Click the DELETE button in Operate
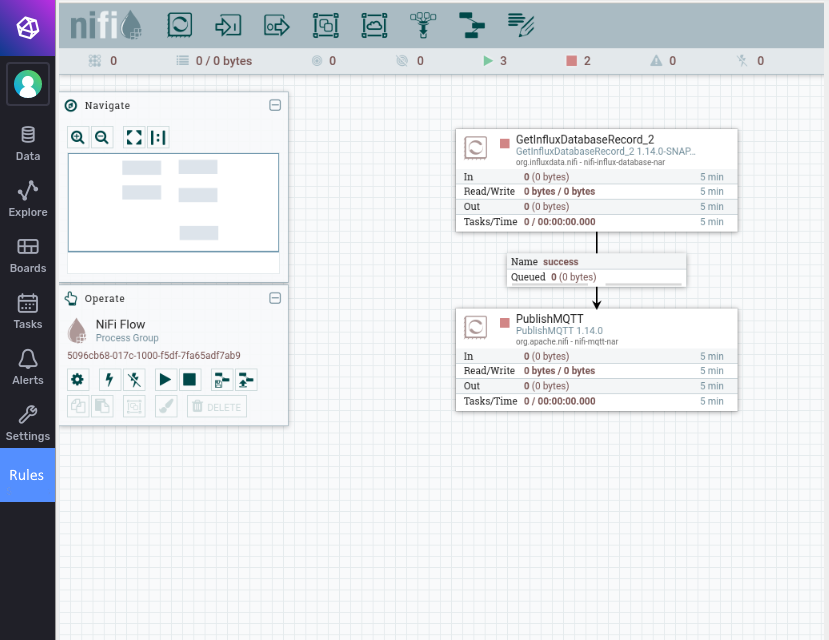 pos(217,406)
